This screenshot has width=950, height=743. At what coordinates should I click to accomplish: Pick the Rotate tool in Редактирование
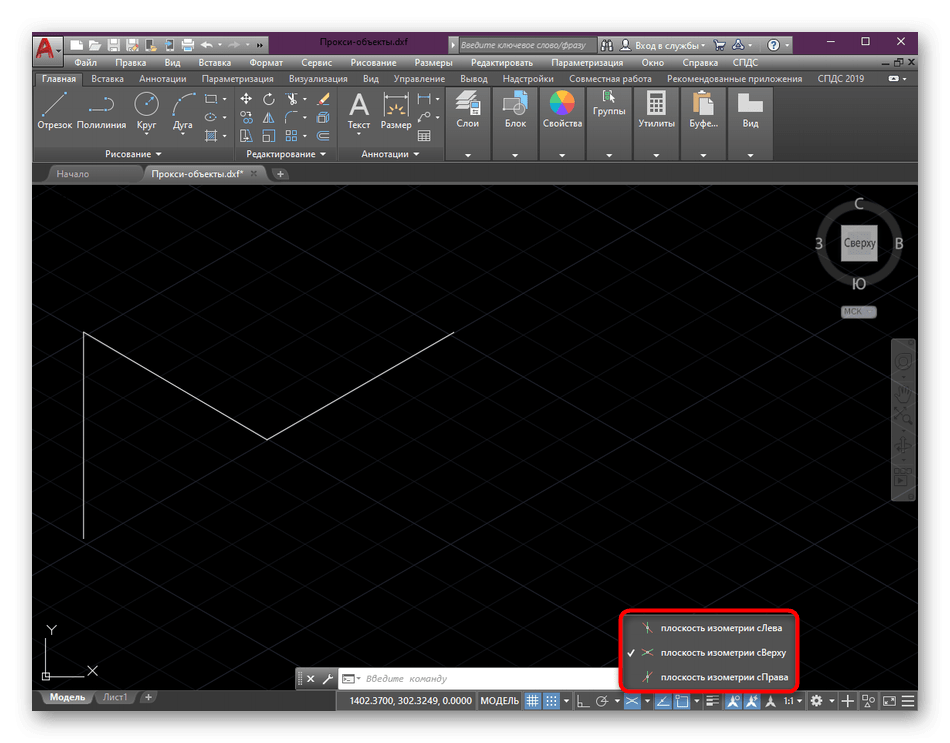pyautogui.click(x=268, y=99)
